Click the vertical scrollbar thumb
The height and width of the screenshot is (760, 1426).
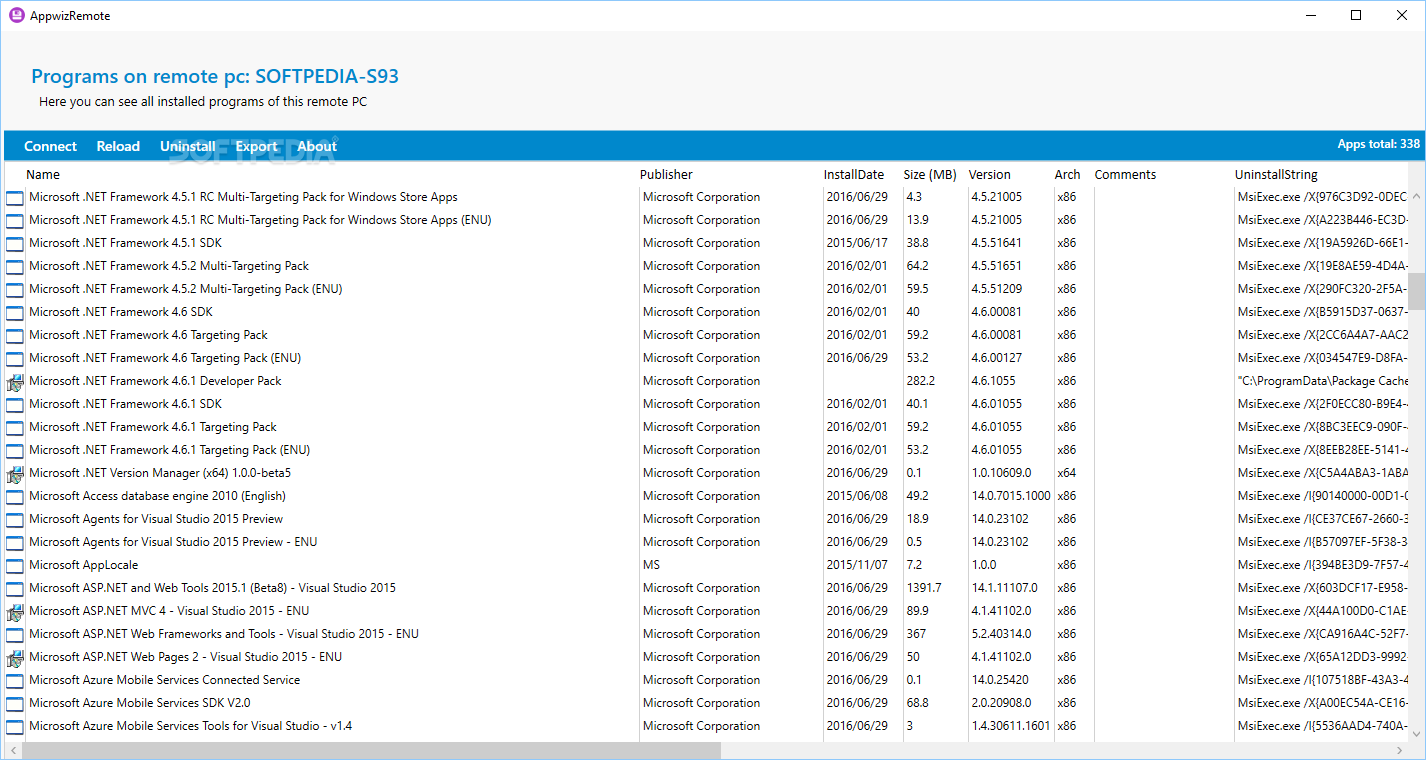[x=1417, y=290]
